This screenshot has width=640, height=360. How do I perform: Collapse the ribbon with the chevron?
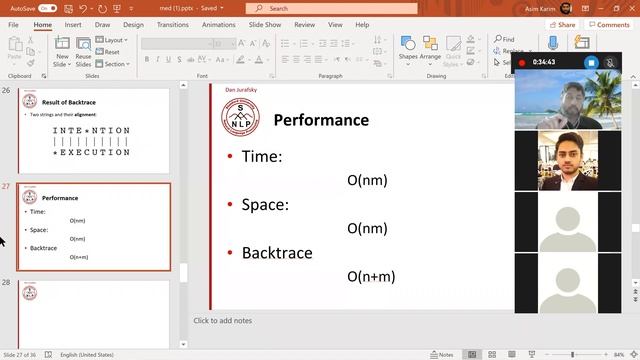[633, 76]
